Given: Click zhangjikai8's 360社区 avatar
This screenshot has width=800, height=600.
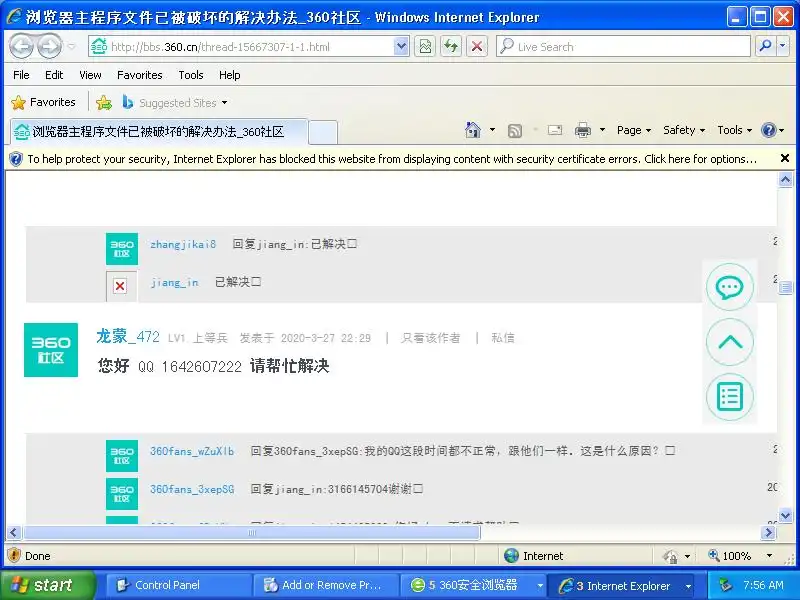Looking at the screenshot, I should click(x=122, y=249).
